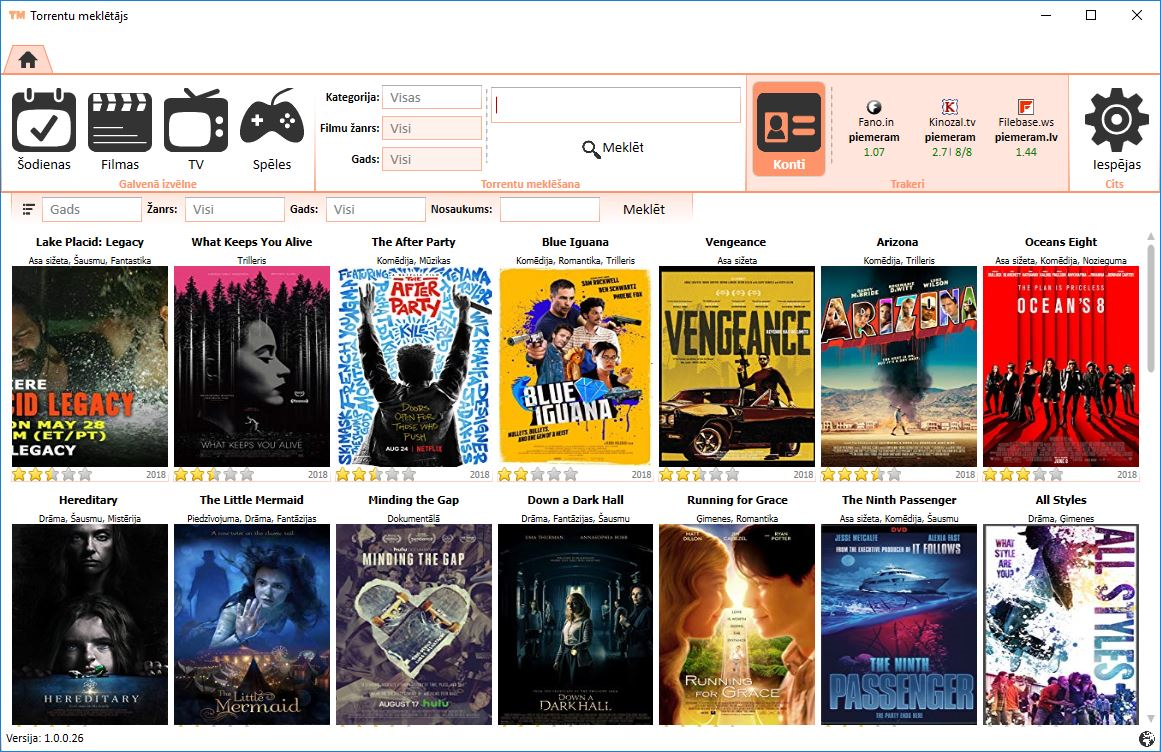Image resolution: width=1161 pixels, height=752 pixels.
Task: Click the Arizona star rating
Action: 861,474
